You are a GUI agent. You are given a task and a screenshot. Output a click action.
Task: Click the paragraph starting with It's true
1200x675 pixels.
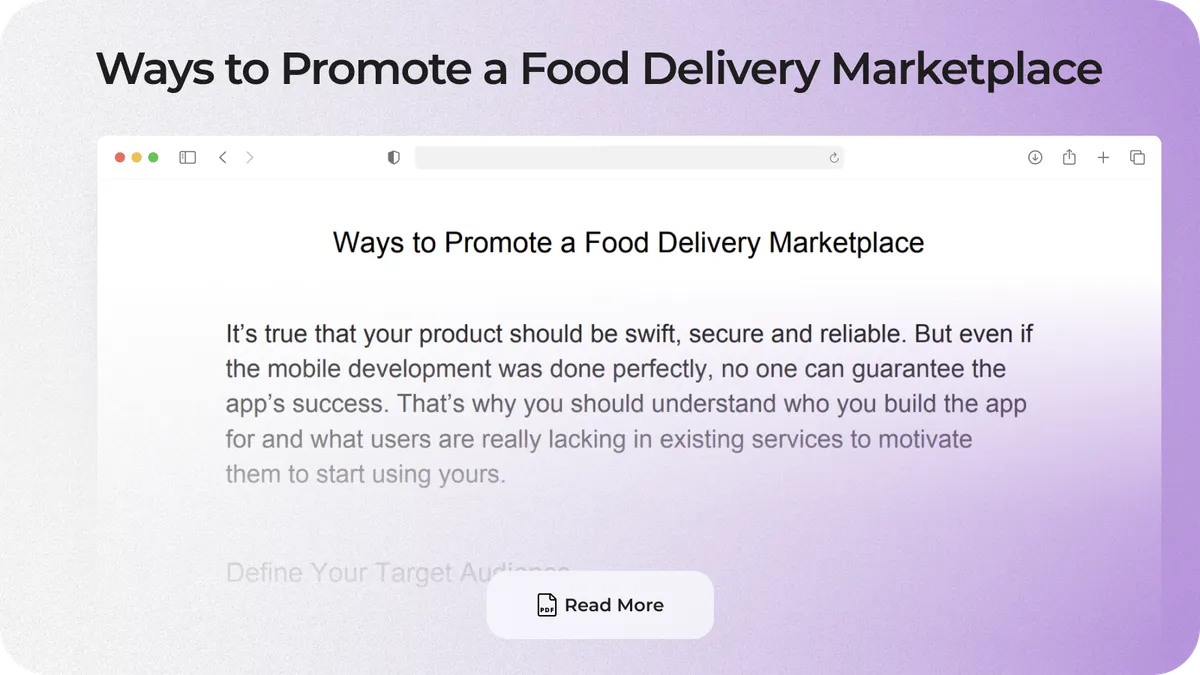pos(628,403)
